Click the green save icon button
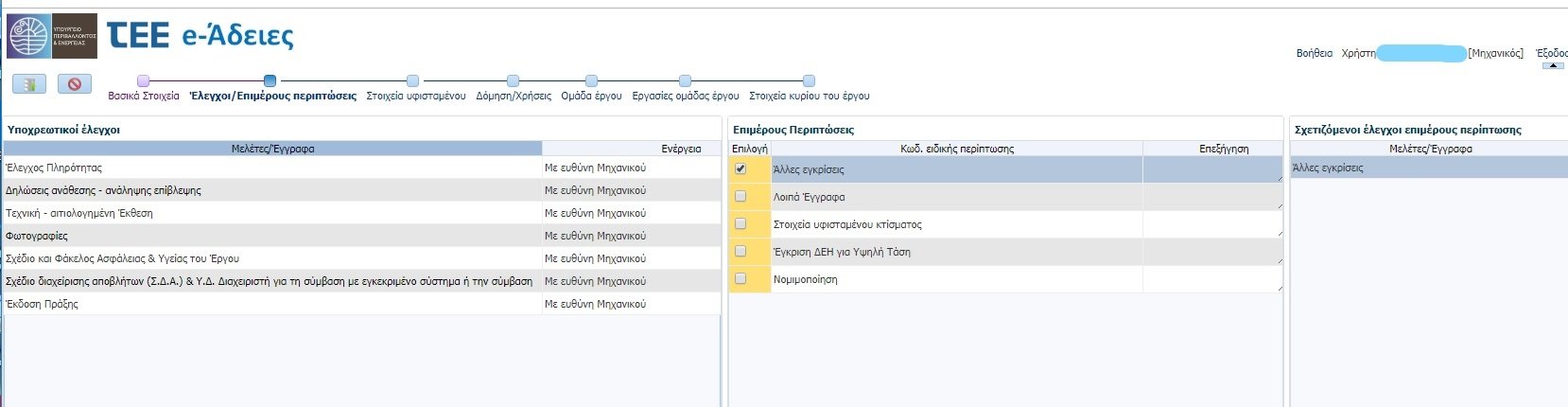 [29, 84]
